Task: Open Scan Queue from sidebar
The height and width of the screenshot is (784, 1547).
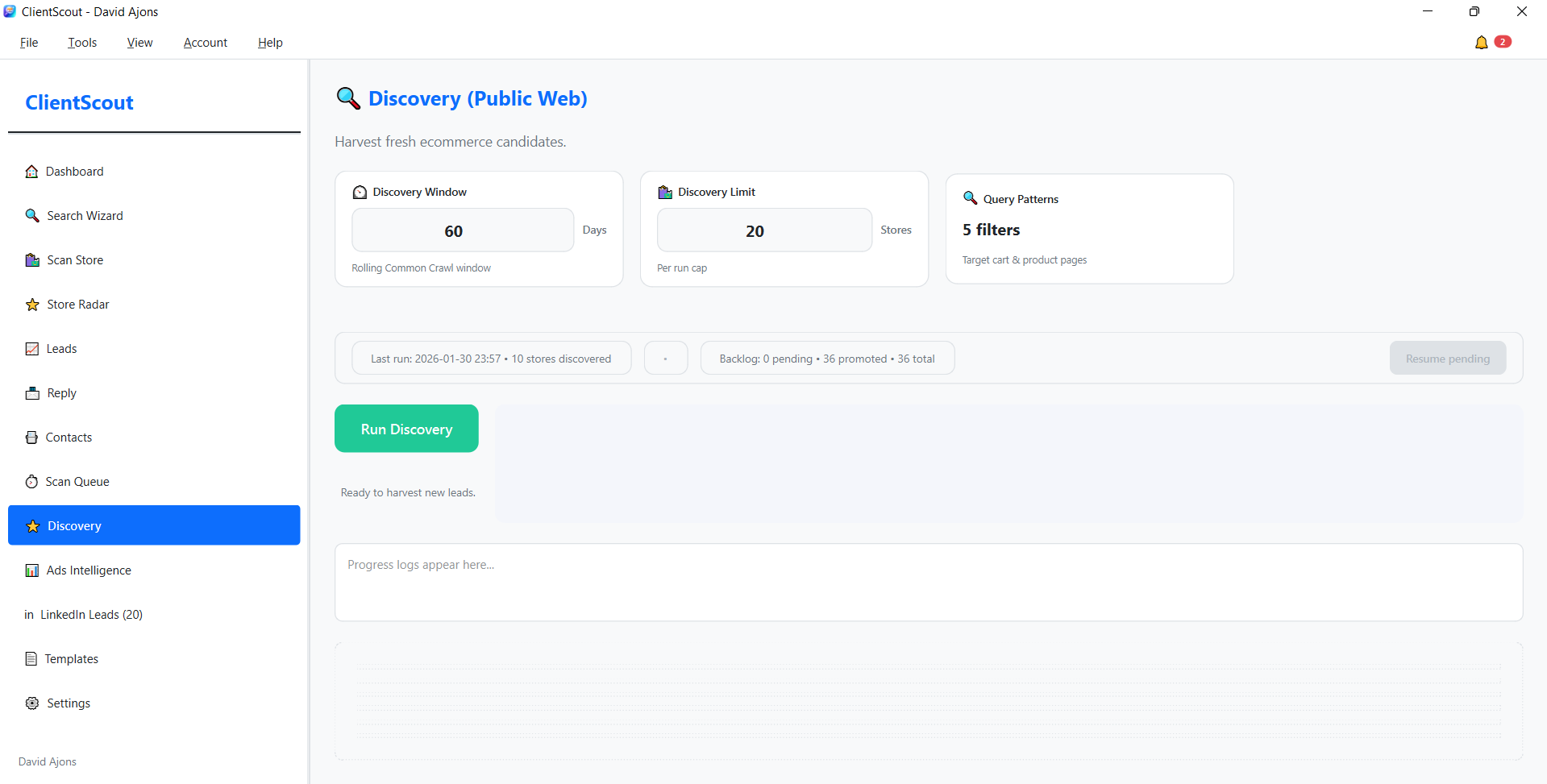Action: click(x=154, y=482)
